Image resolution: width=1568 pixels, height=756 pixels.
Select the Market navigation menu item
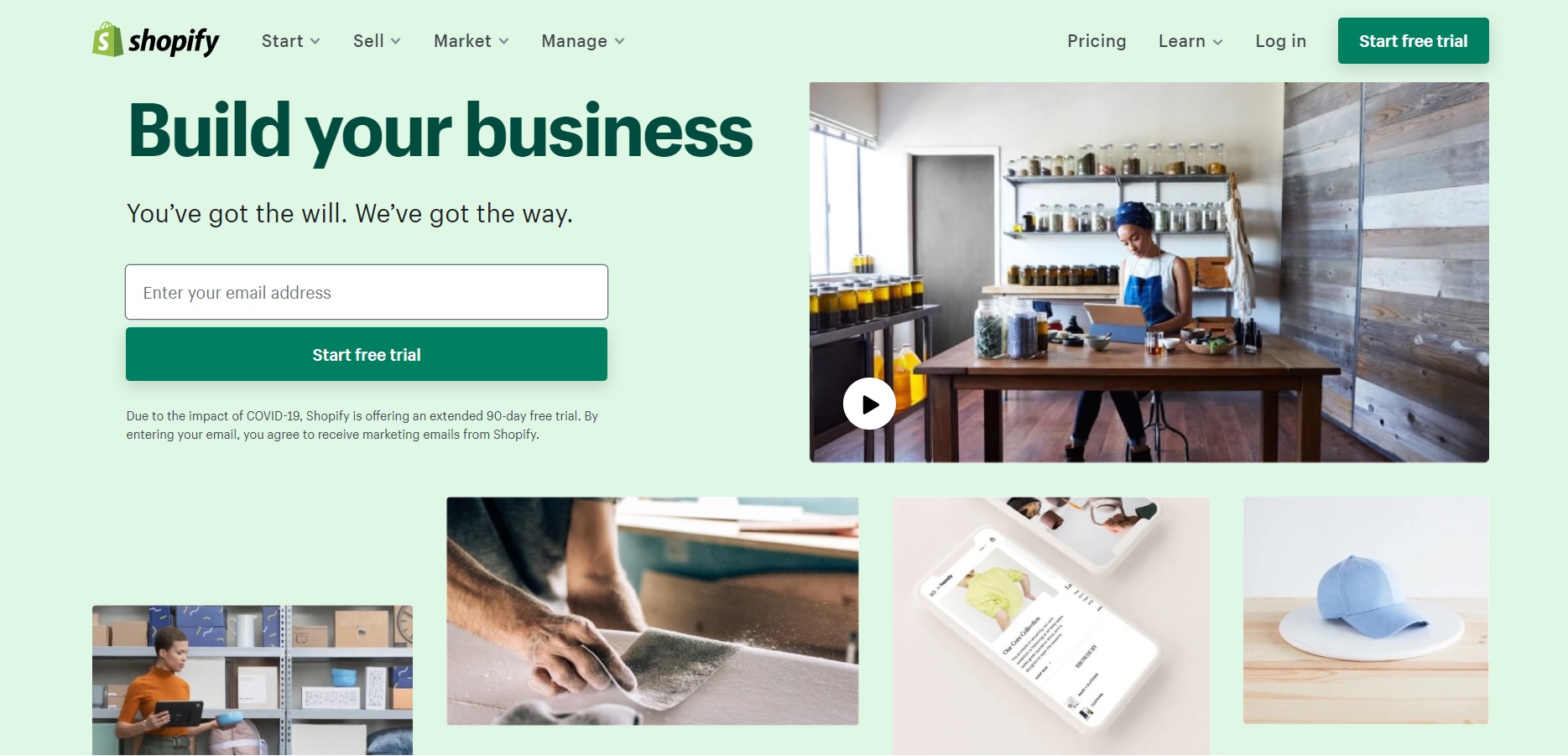click(x=462, y=41)
